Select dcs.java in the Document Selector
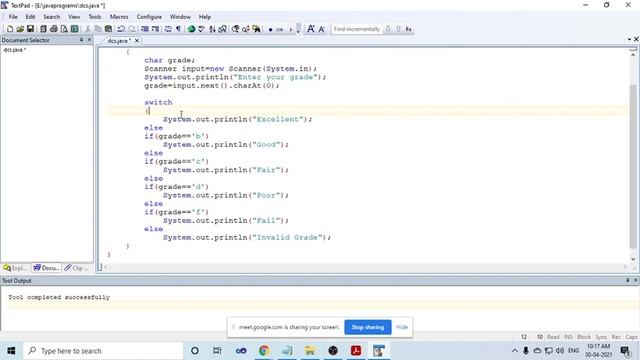 [15, 50]
